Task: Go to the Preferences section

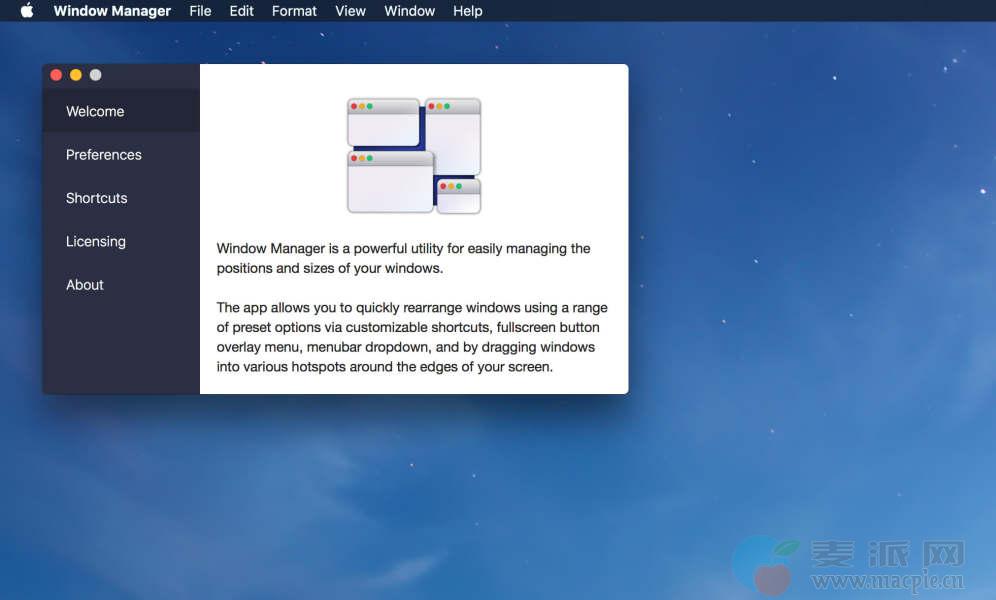Action: (104, 155)
